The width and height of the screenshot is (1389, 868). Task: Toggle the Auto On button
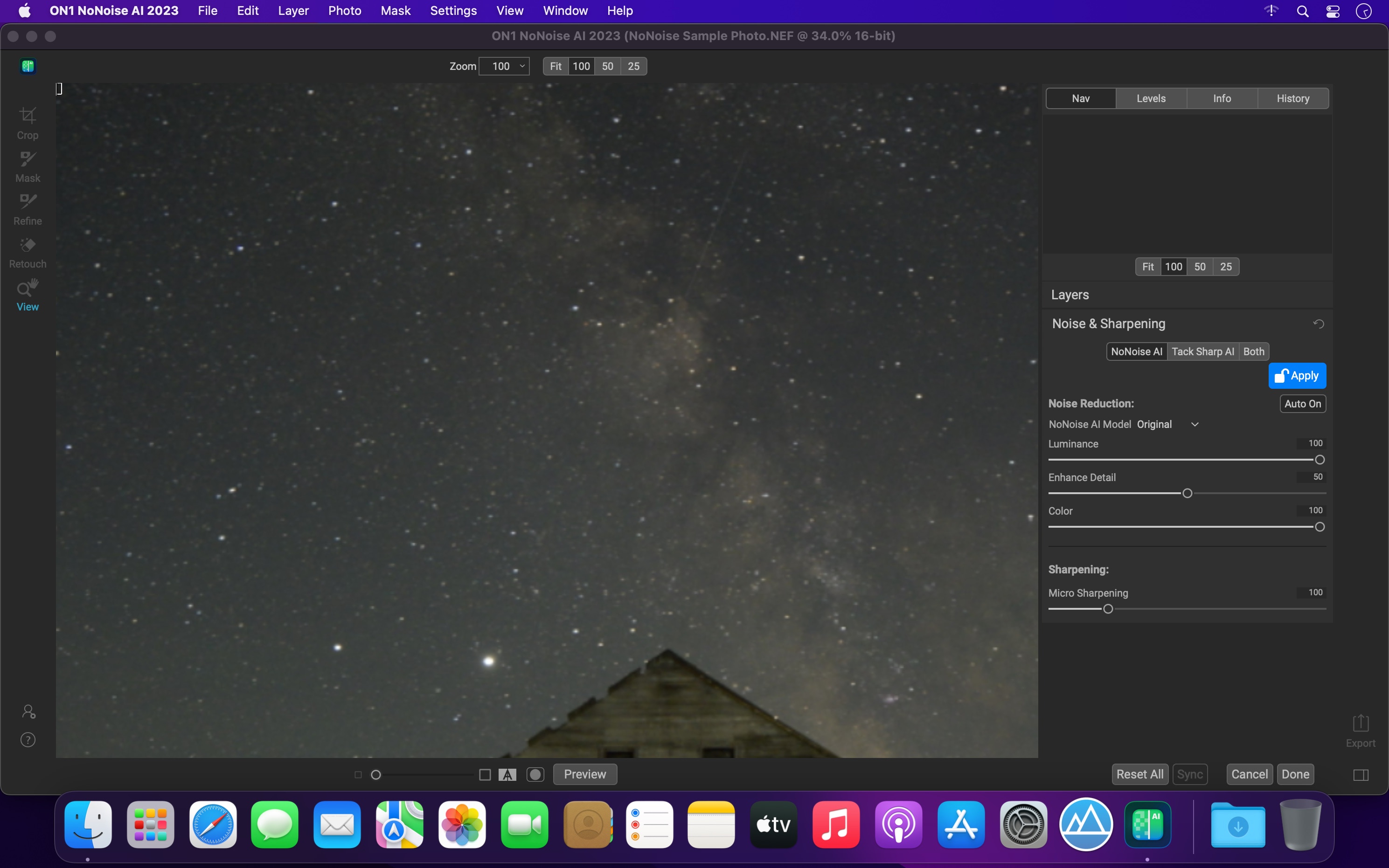click(x=1302, y=404)
